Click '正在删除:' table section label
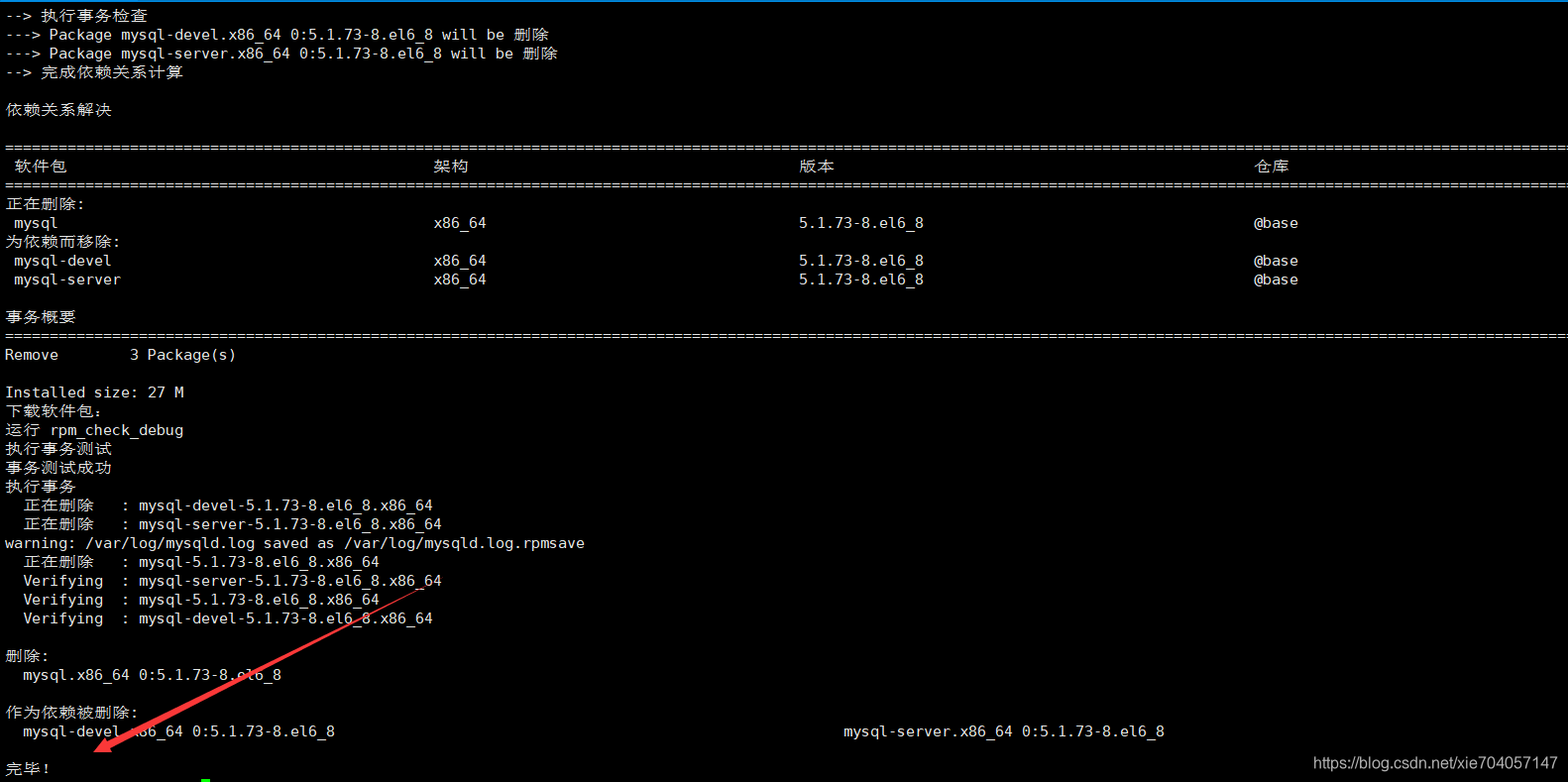Image resolution: width=1568 pixels, height=782 pixels. (46, 204)
